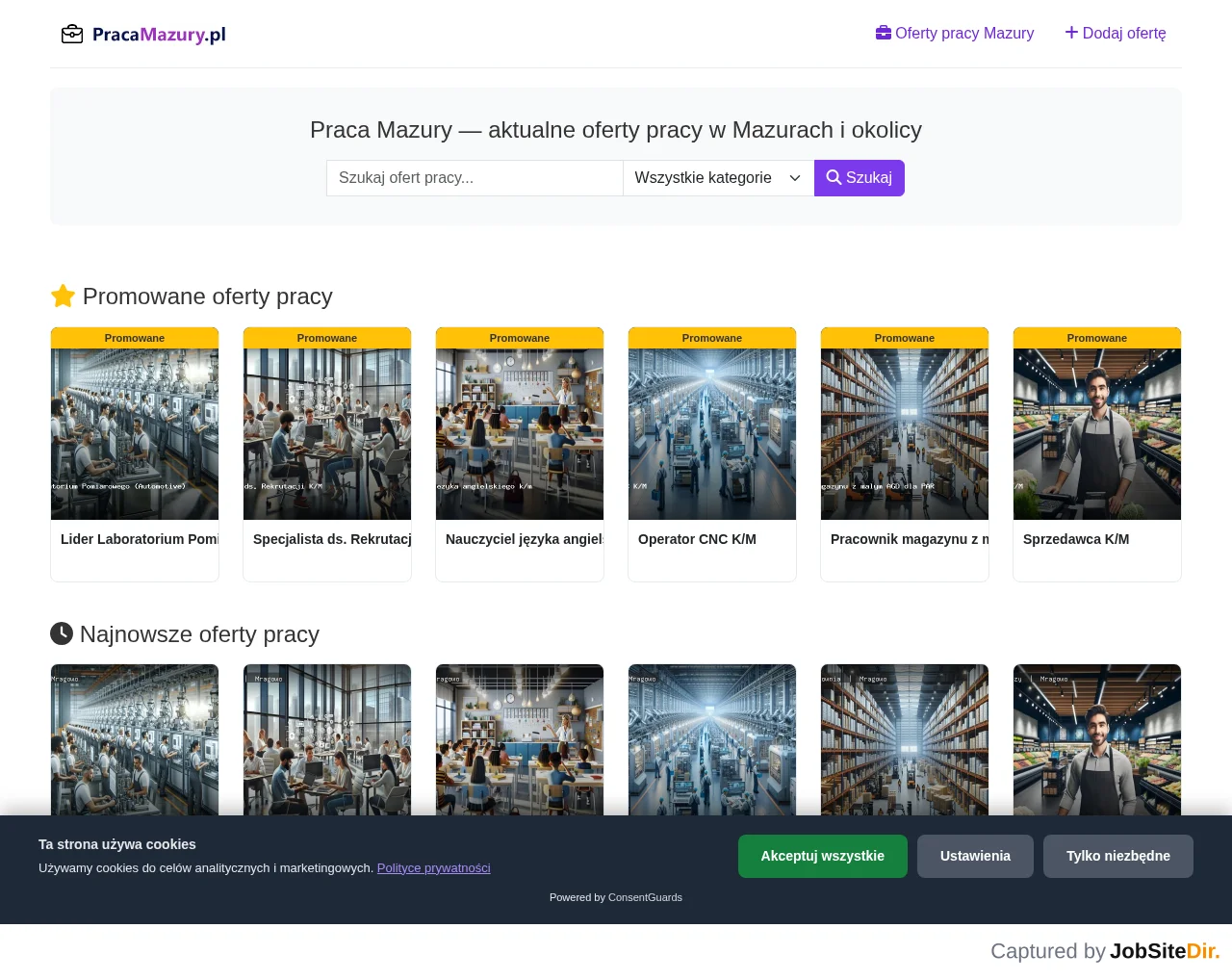Open promoted Specjalista ds. Rekrutacji thumbnail
Viewport: 1232px width, 980px height.
[x=327, y=434]
